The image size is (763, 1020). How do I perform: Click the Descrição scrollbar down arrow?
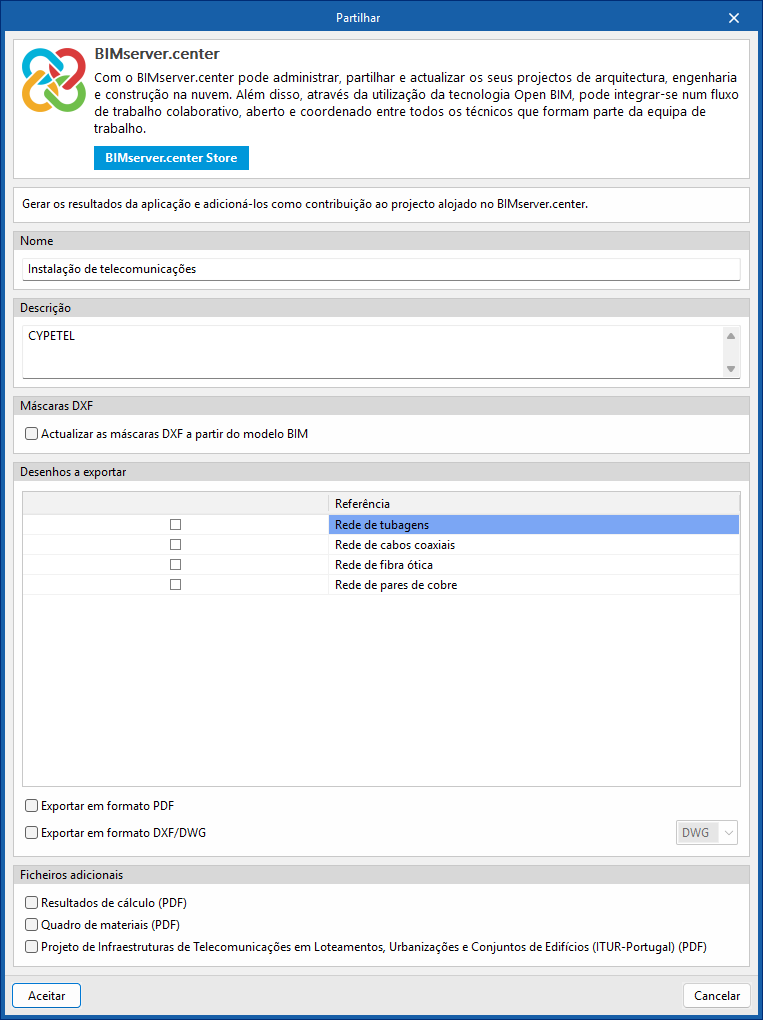tap(731, 368)
